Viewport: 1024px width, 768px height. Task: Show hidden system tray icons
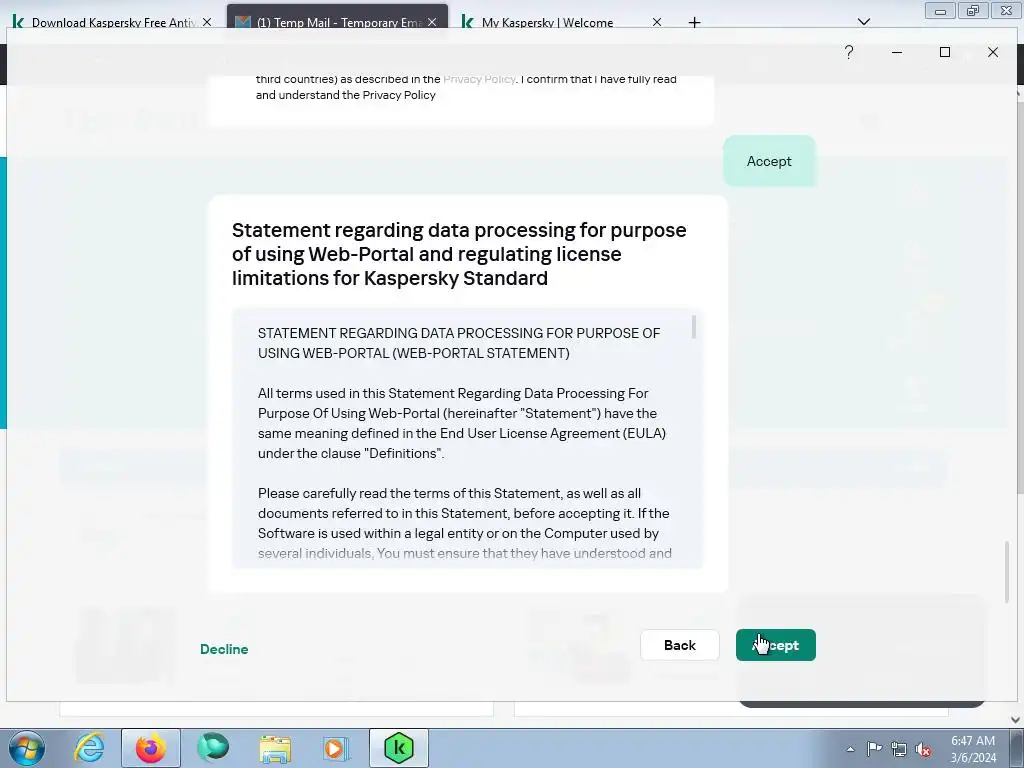tap(850, 749)
